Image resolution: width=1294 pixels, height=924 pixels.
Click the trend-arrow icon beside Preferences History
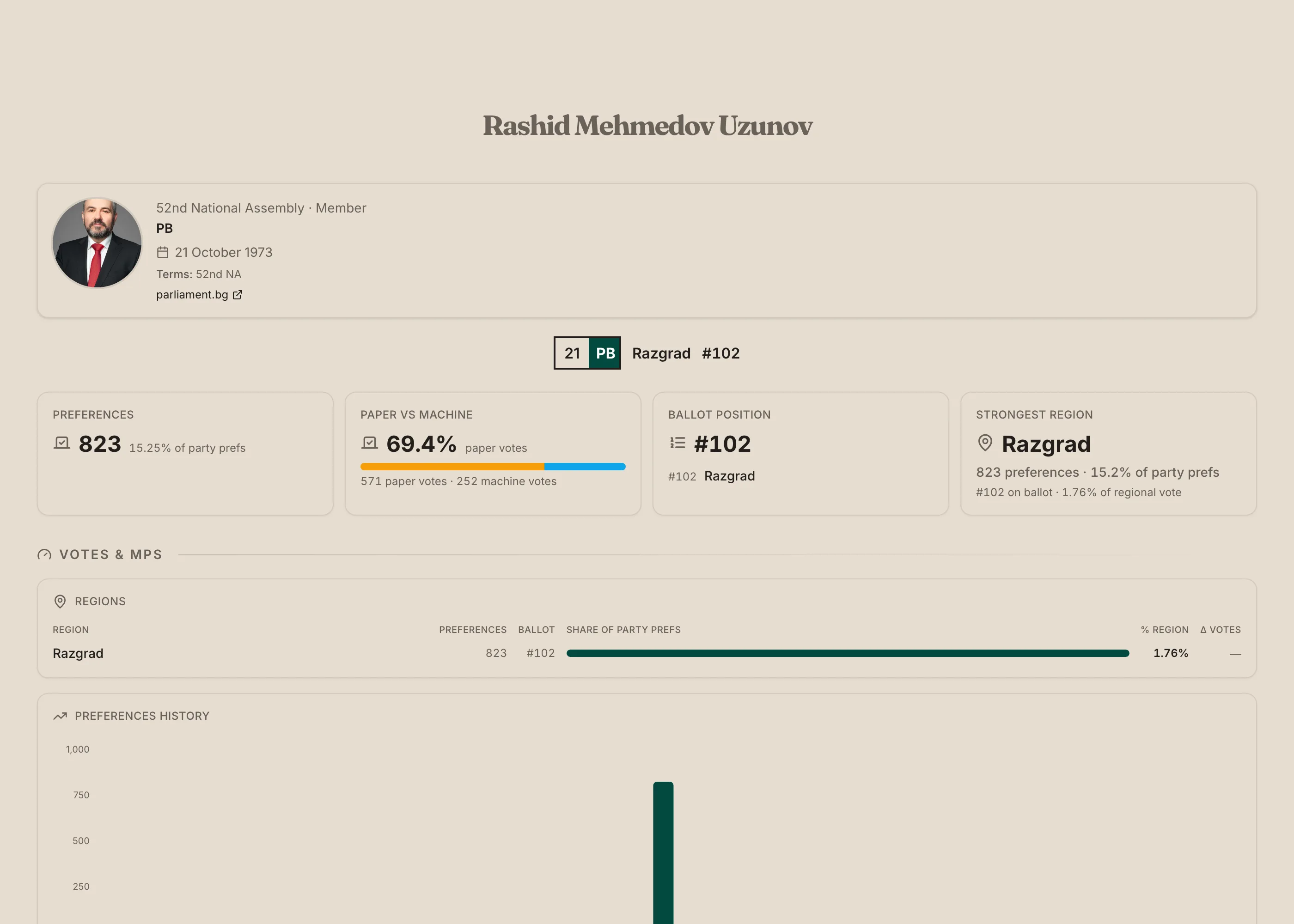pos(61,716)
